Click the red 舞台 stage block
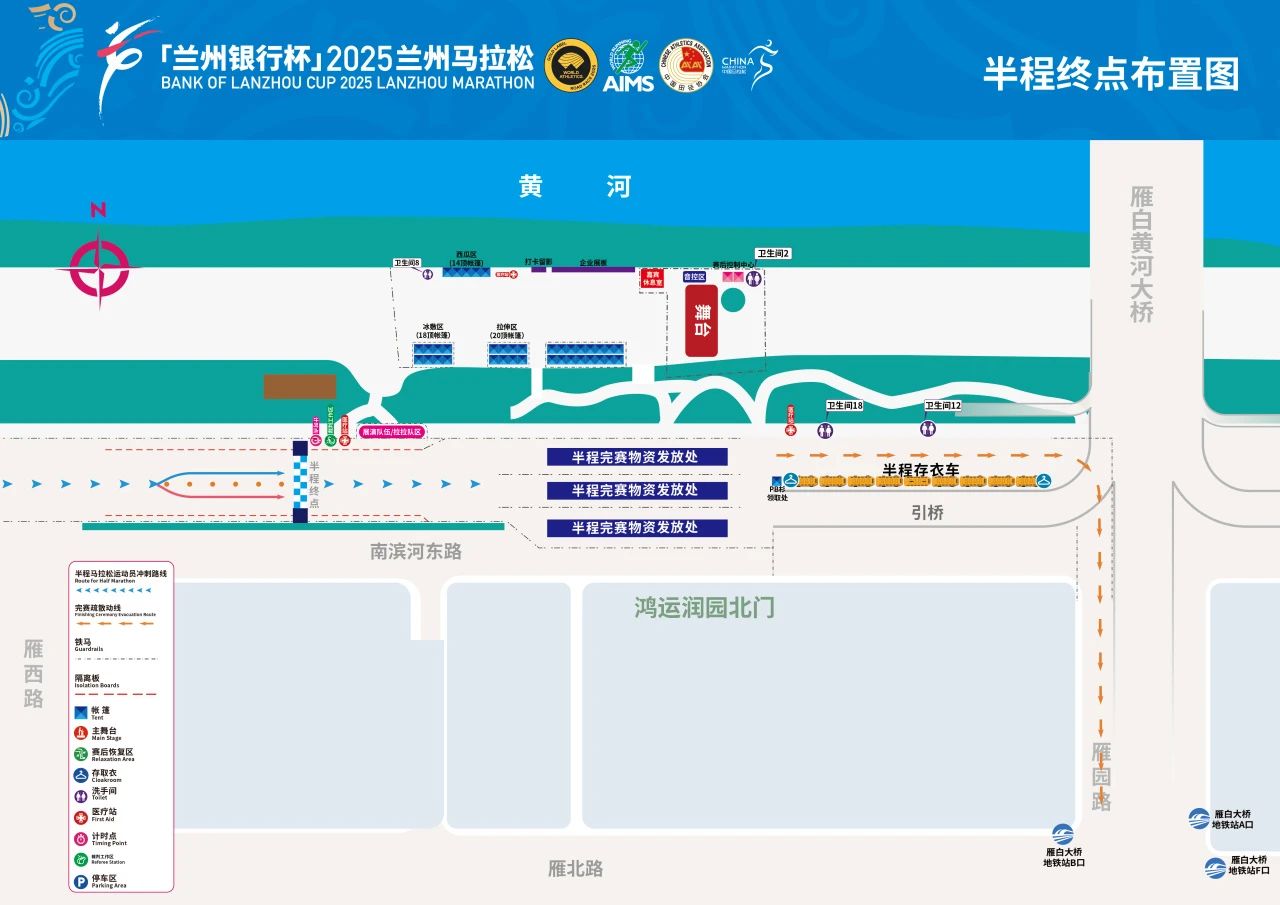 [701, 319]
